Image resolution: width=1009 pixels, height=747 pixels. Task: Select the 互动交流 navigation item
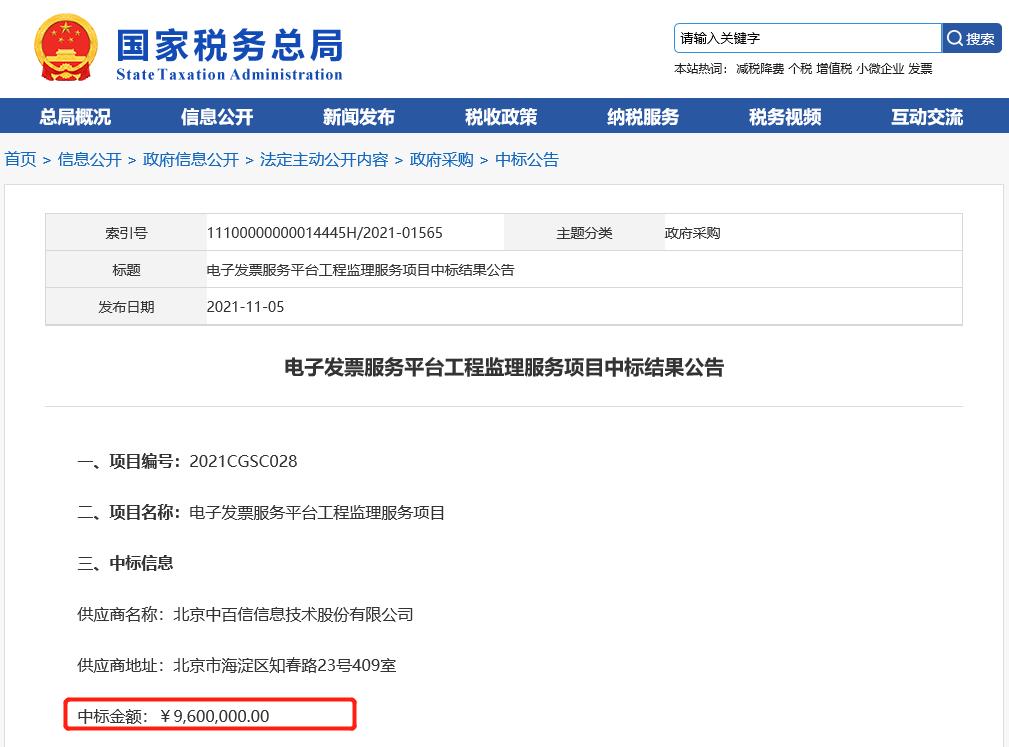927,116
